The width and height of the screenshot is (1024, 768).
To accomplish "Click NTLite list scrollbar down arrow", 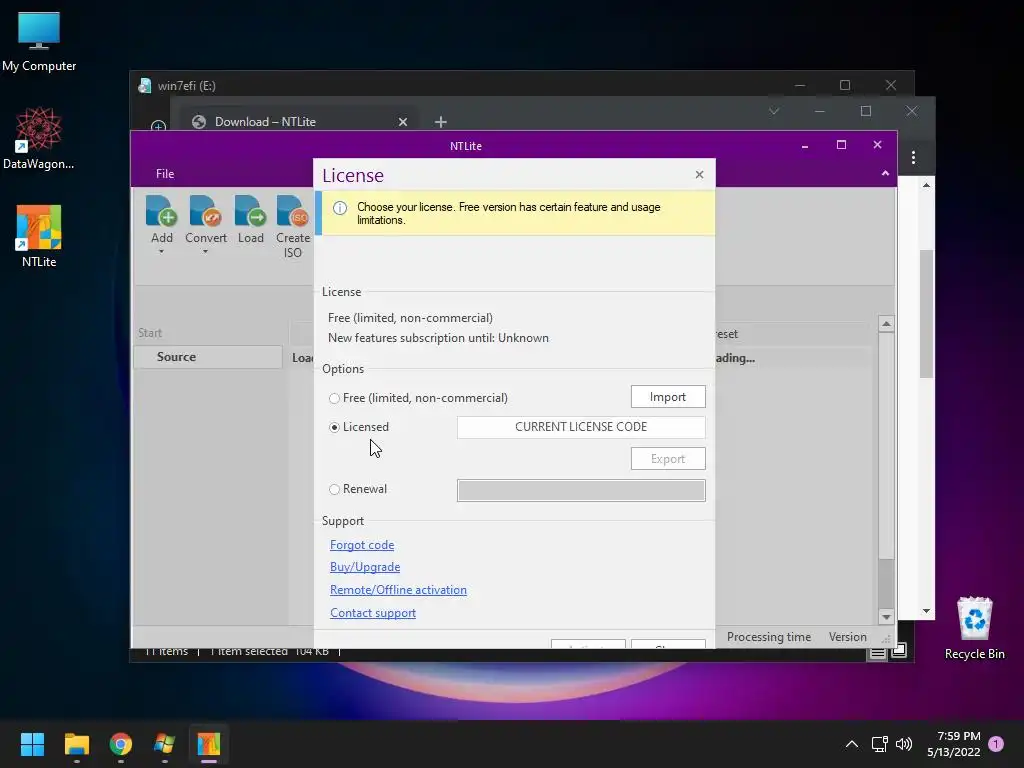I will (x=886, y=617).
